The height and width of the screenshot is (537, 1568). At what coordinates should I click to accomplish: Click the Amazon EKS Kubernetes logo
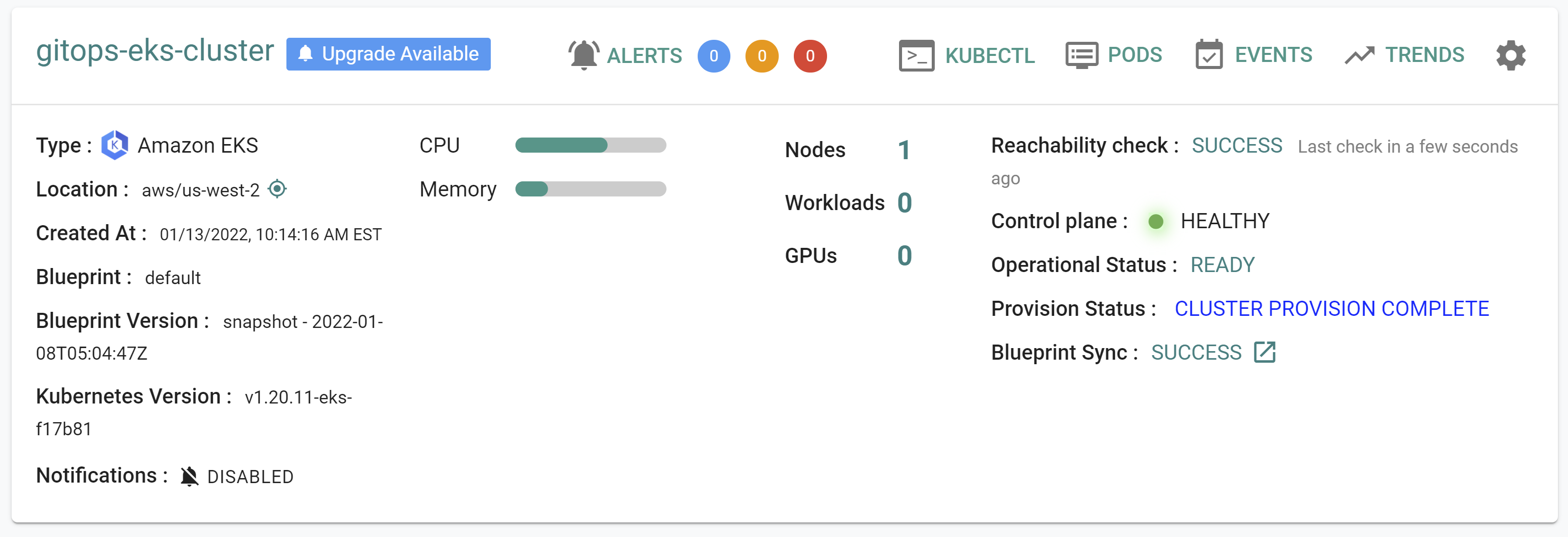114,145
